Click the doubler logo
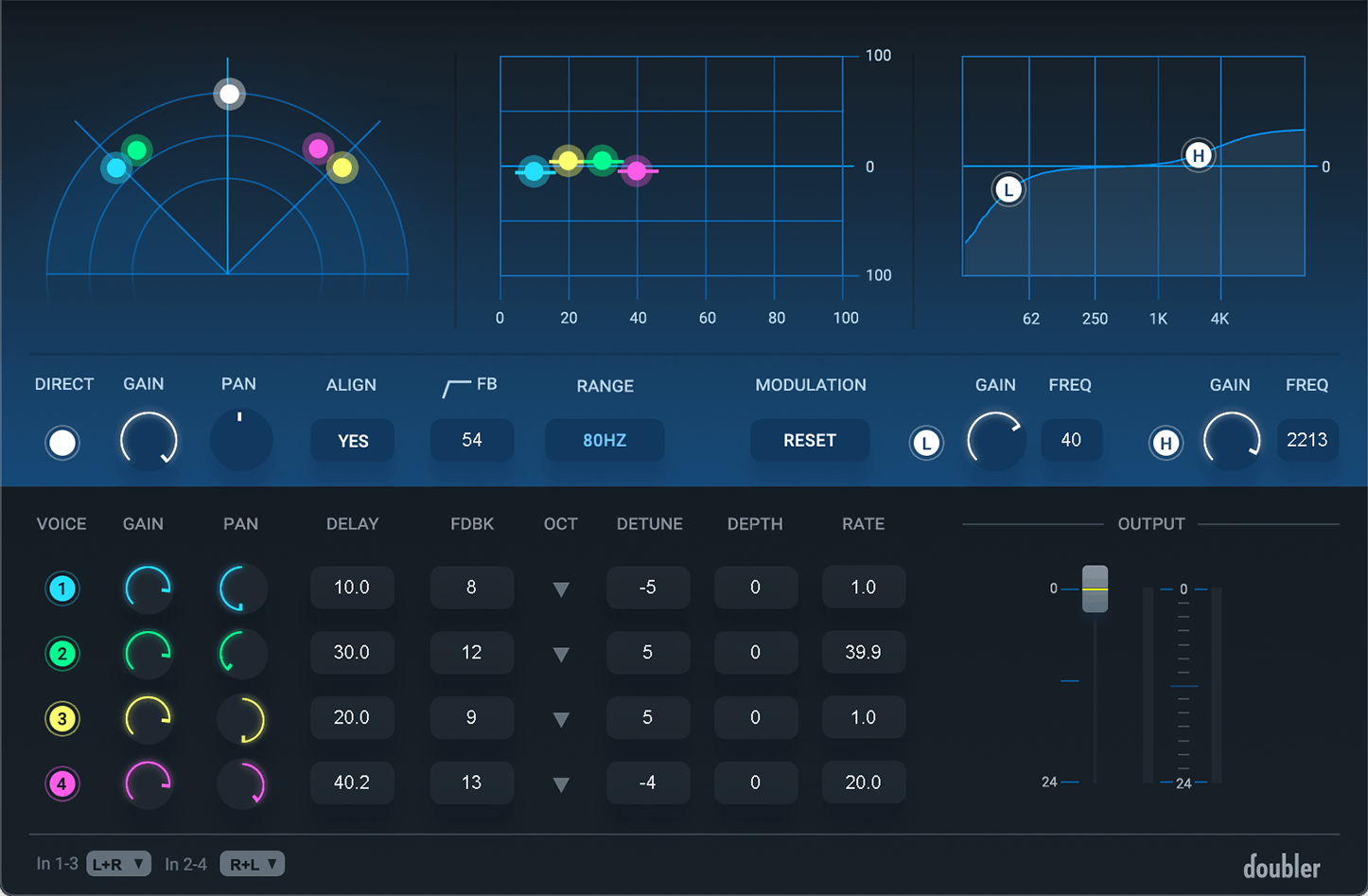Screen dimensions: 1368x896 coord(1285,866)
